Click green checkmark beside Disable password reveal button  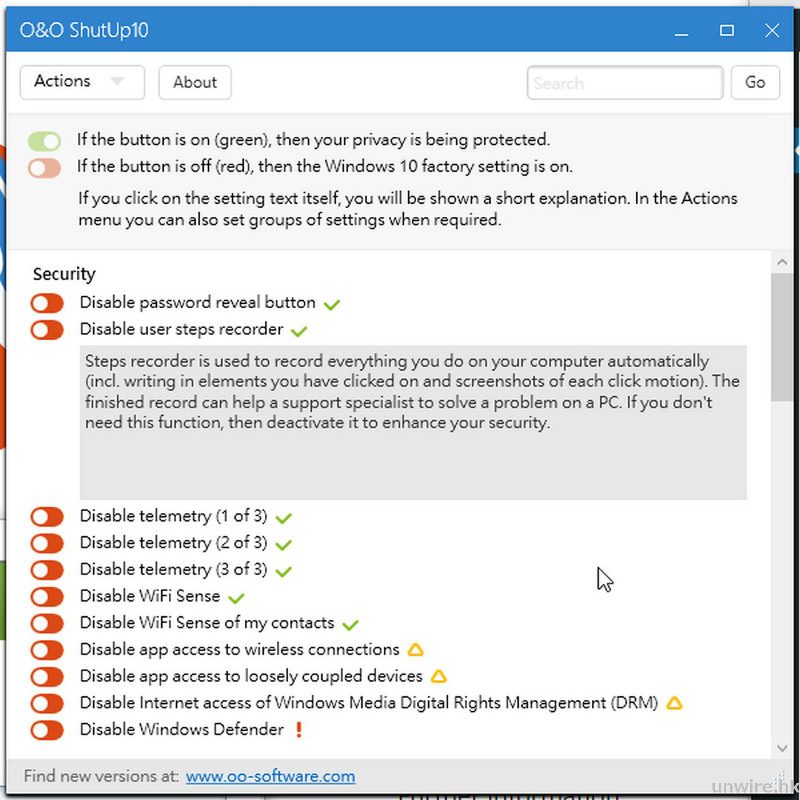click(332, 305)
